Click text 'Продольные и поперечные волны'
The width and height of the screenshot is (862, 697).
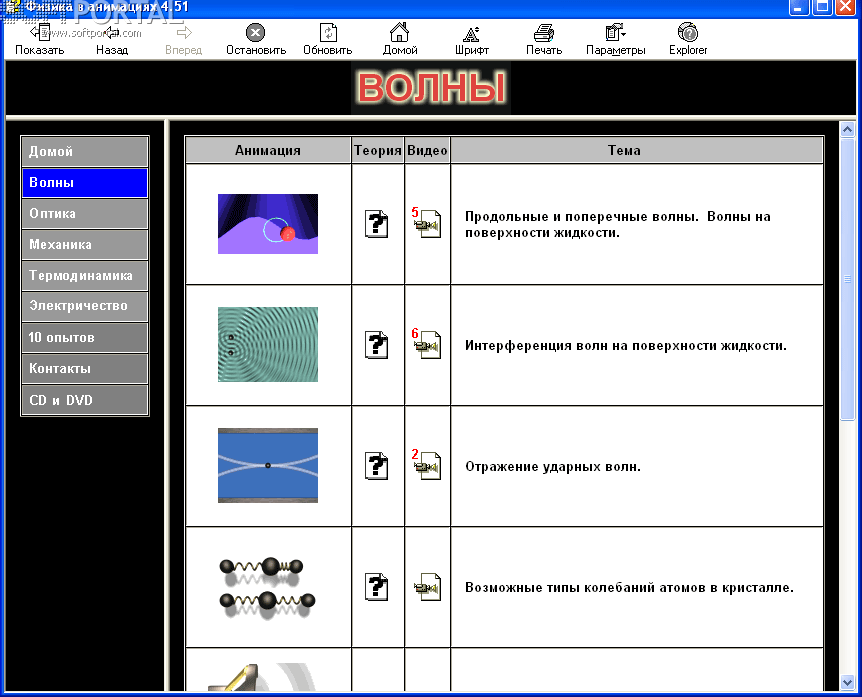(x=581, y=217)
